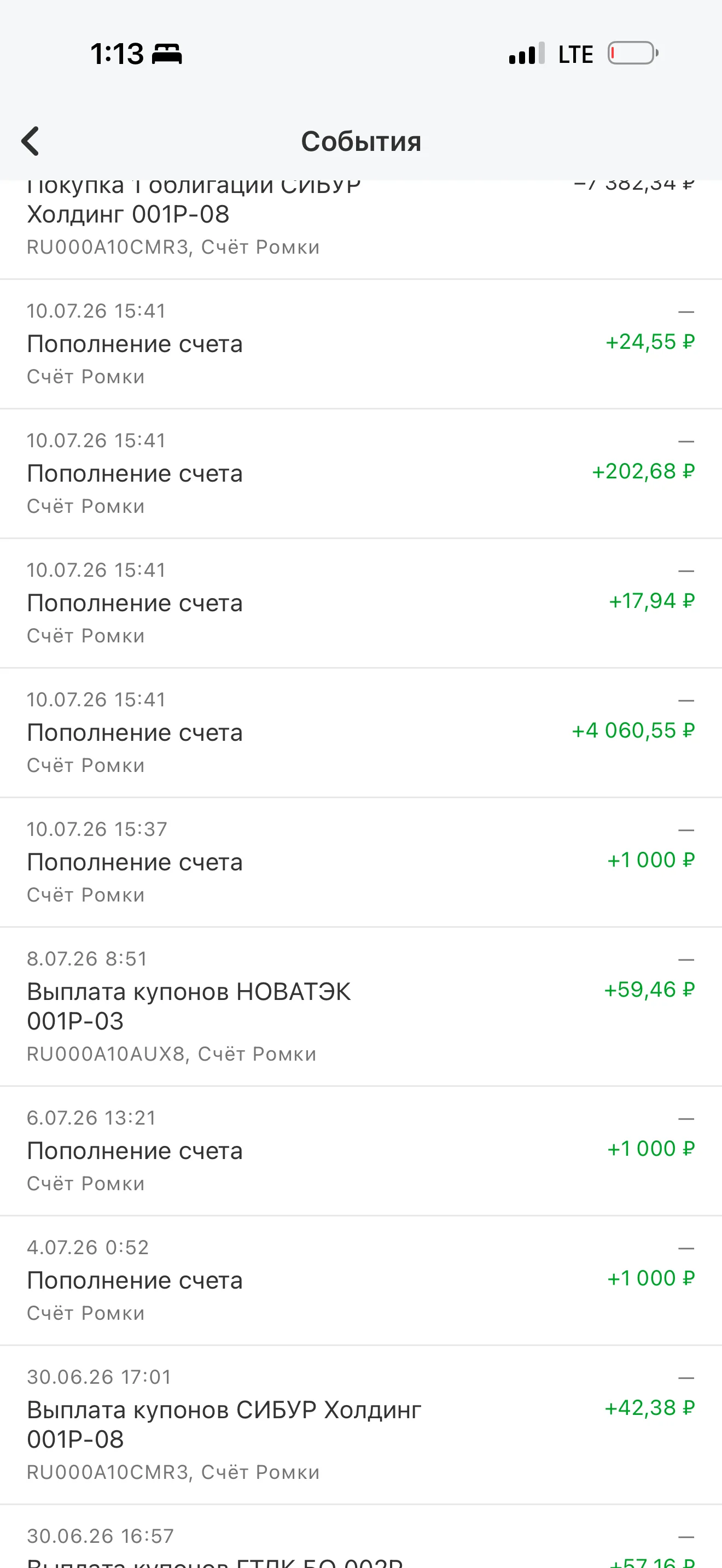Viewport: 722px width, 1568px height.
Task: Open the +24,55 ₽ account top-up
Action: click(x=361, y=344)
